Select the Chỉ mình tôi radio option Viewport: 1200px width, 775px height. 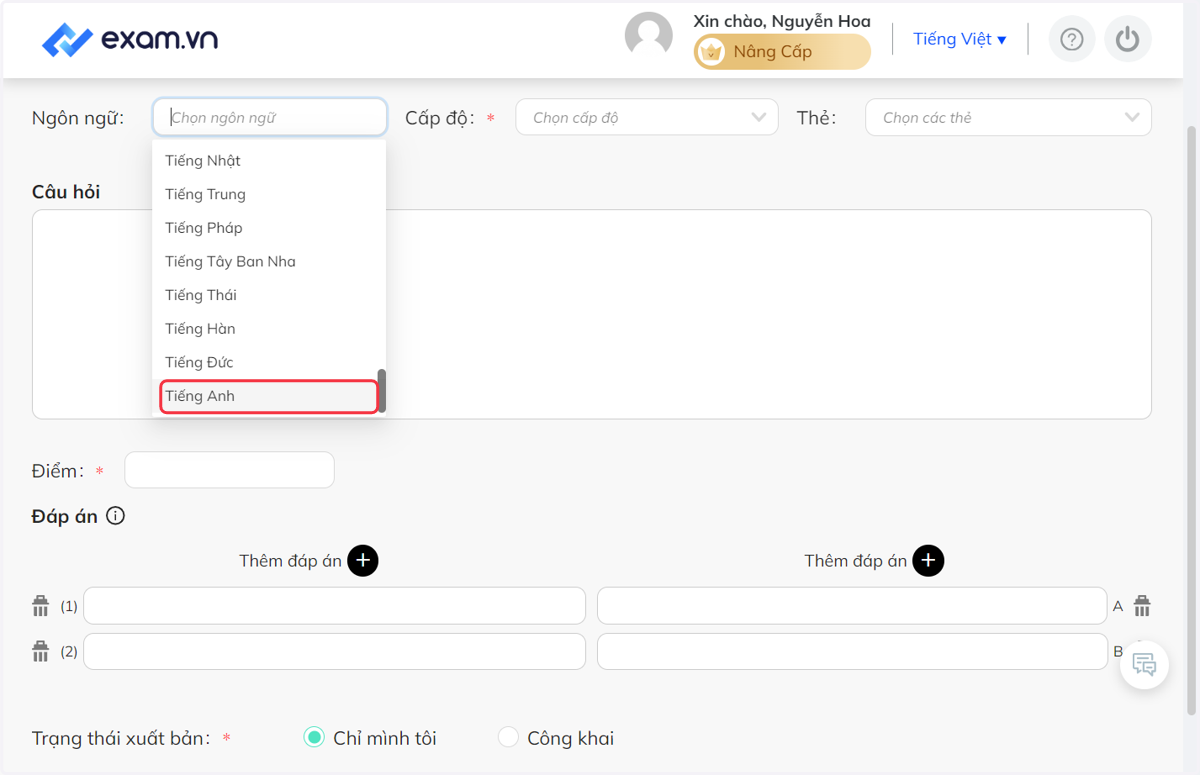pyautogui.click(x=314, y=738)
